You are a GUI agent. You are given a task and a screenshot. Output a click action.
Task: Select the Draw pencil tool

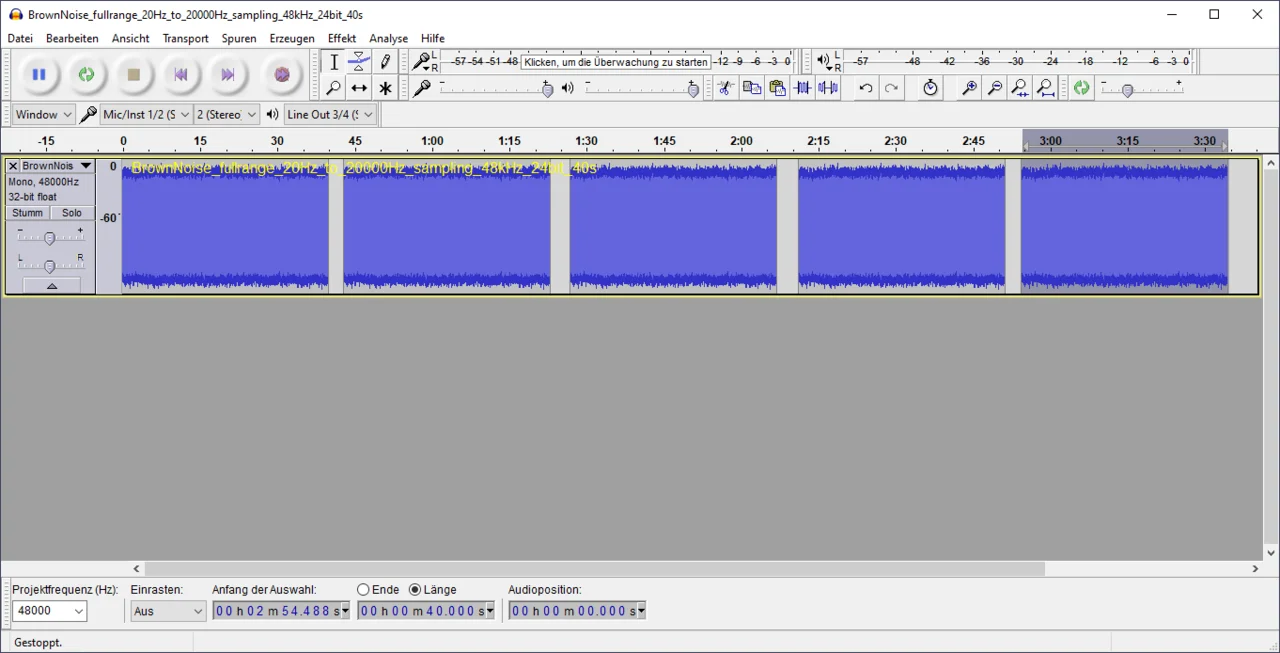(385, 62)
